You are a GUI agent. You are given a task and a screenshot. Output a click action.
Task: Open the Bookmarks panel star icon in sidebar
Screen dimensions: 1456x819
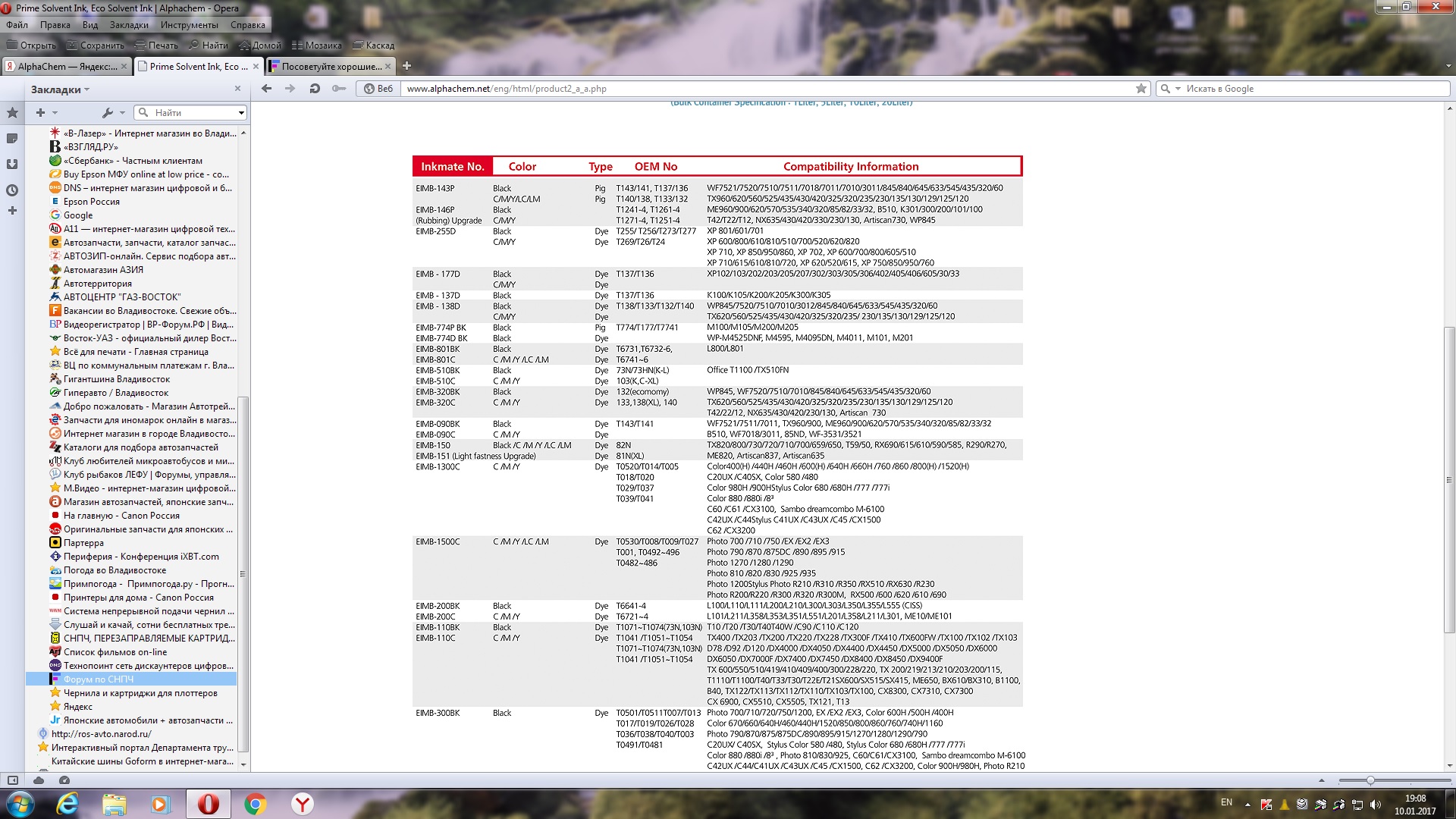(x=12, y=113)
